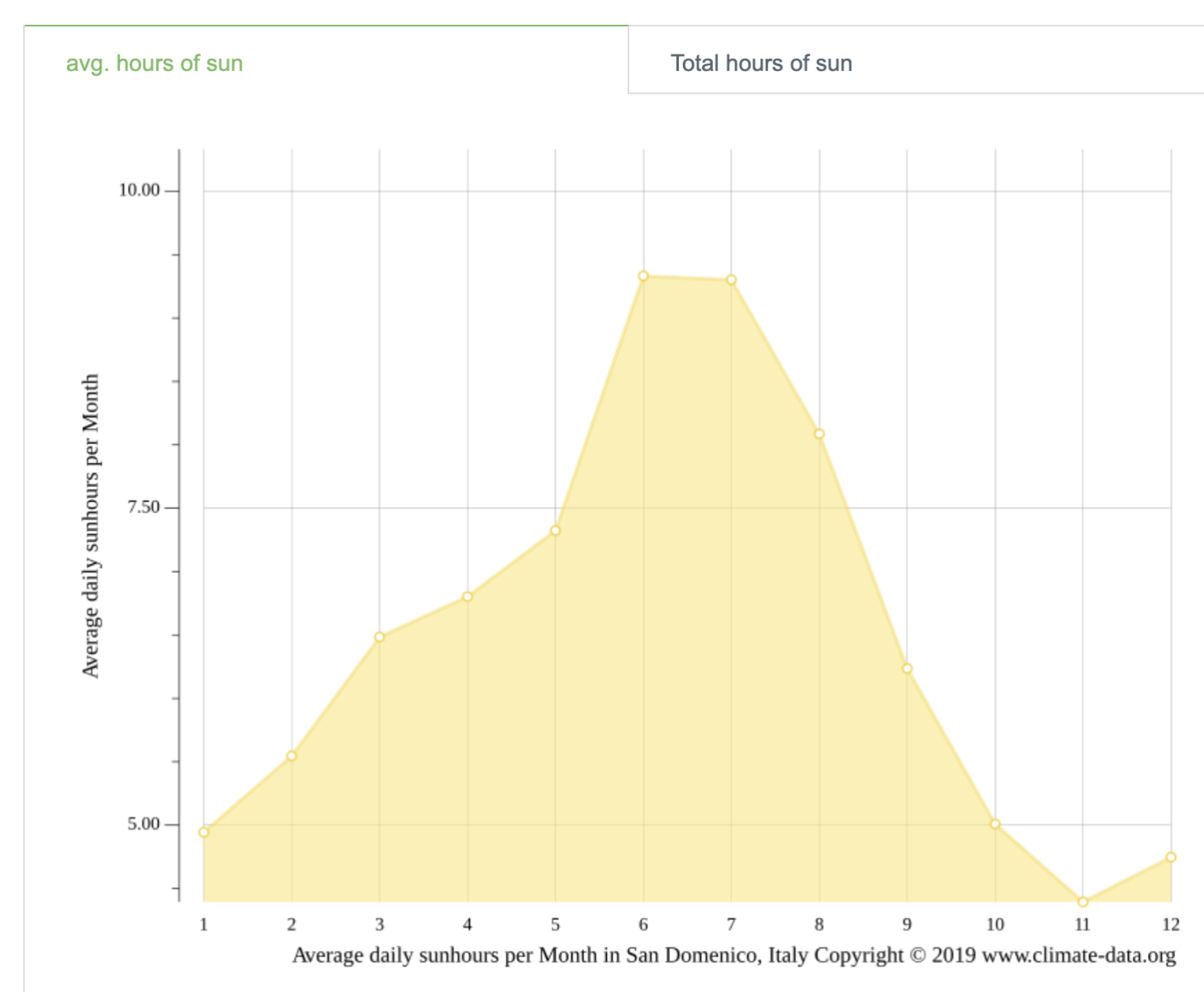Click the month 4 data point marker
Screen dimensions: 1204x992
[467, 596]
